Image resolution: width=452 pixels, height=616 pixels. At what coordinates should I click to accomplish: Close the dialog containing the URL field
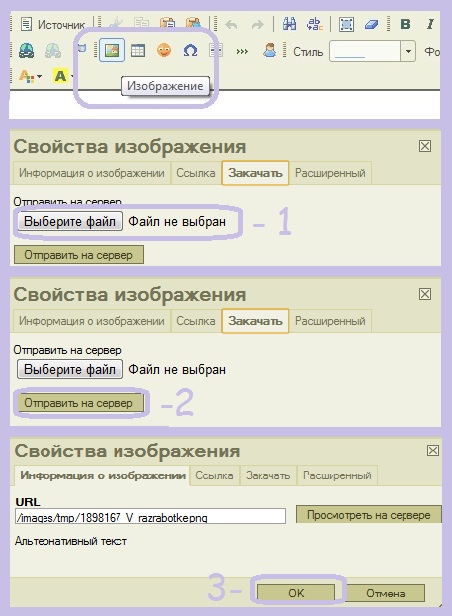[432, 450]
